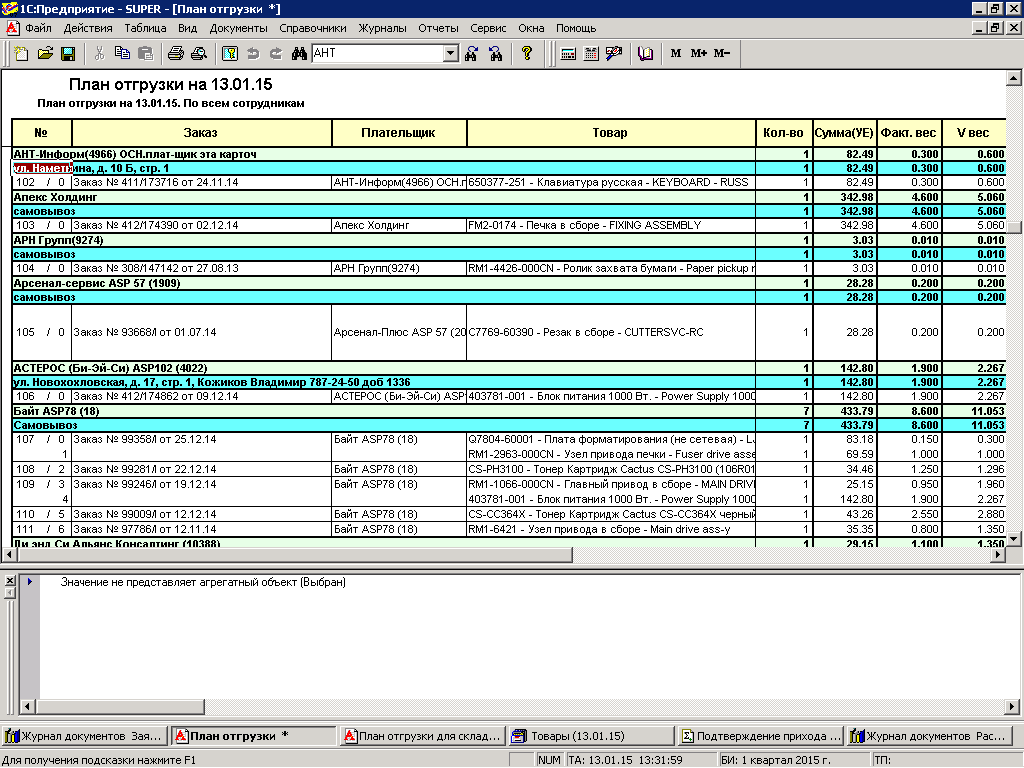Click the Open file folder icon
The image size is (1024, 768).
tap(45, 53)
